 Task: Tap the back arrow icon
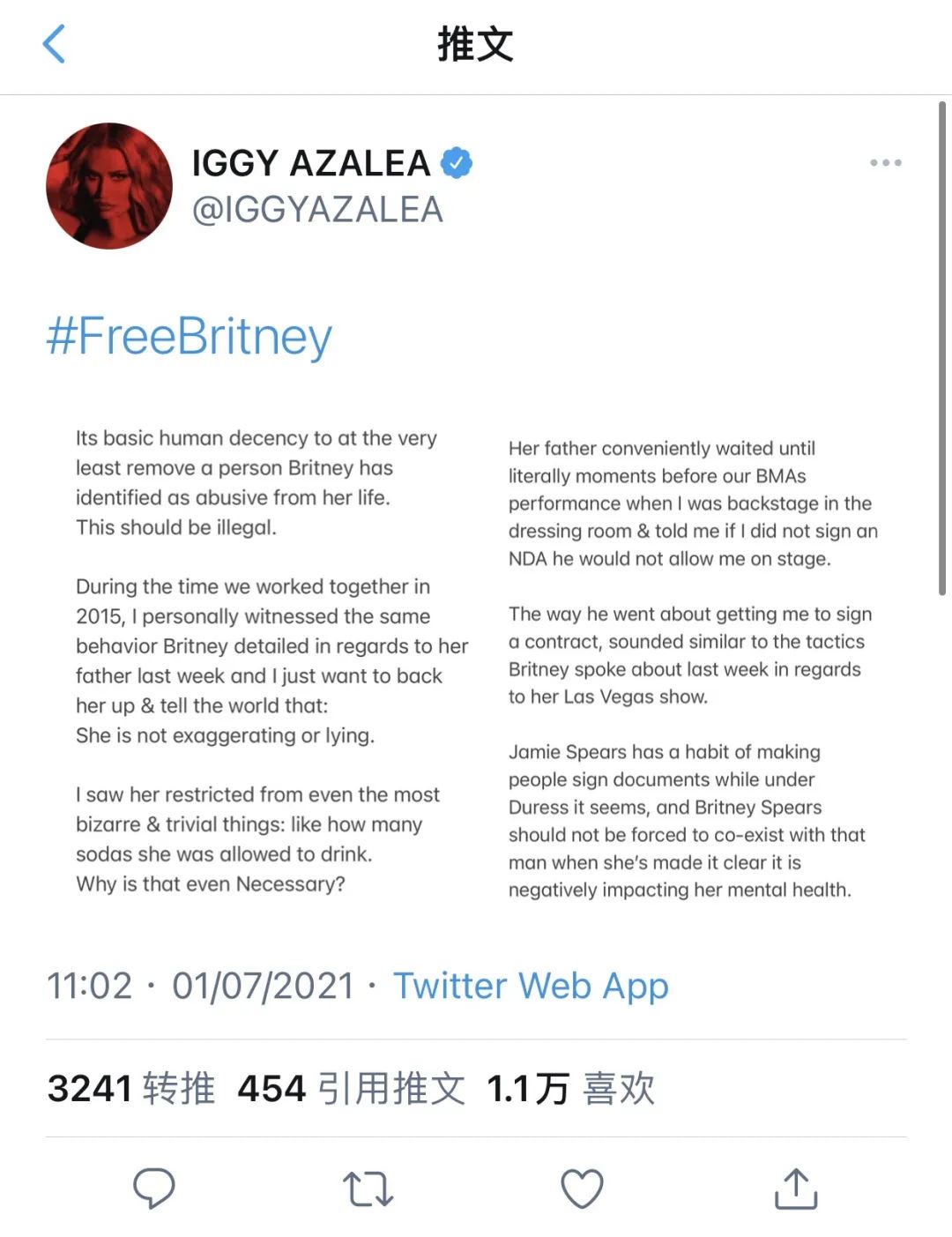[54, 44]
